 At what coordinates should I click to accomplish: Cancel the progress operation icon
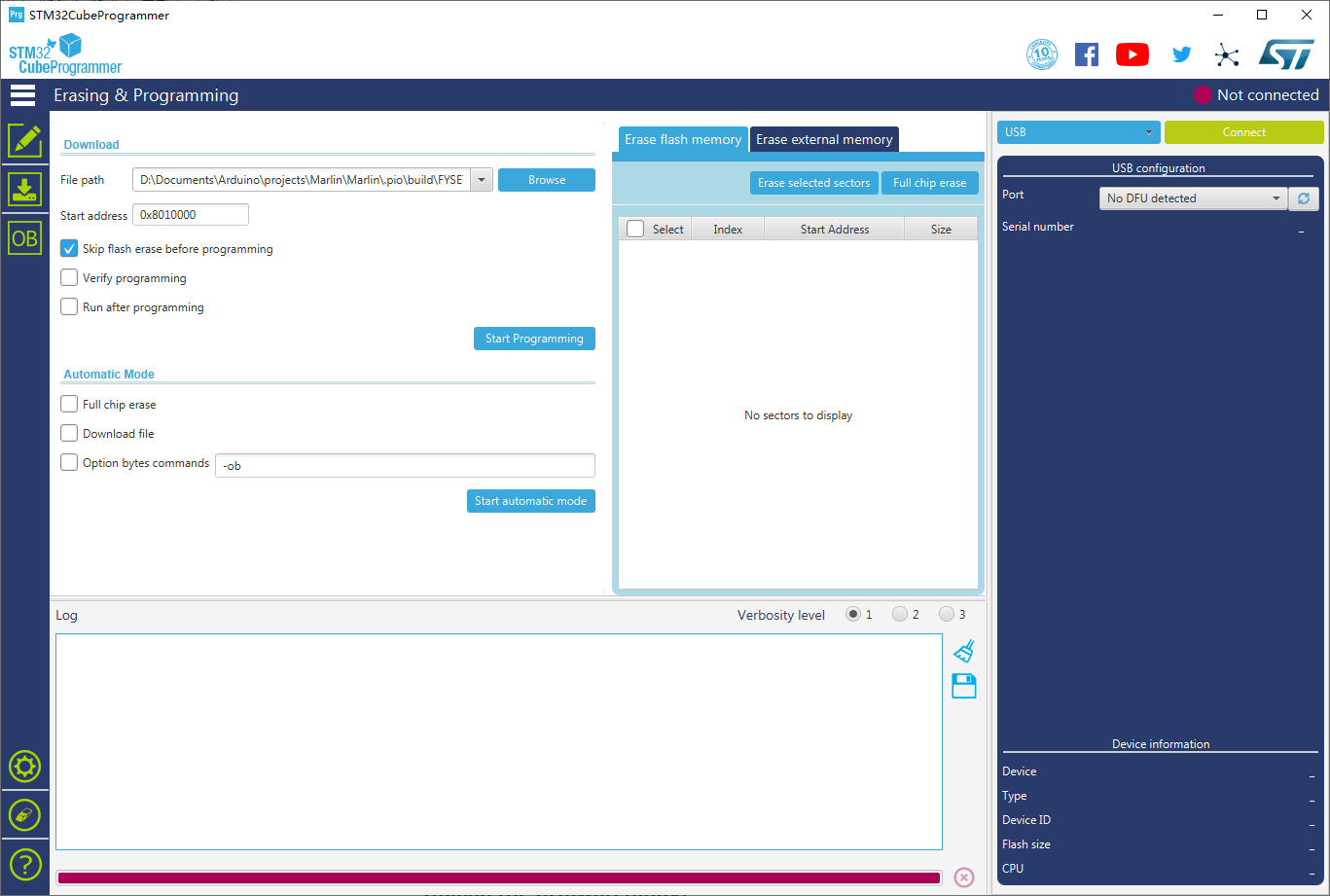tap(964, 878)
